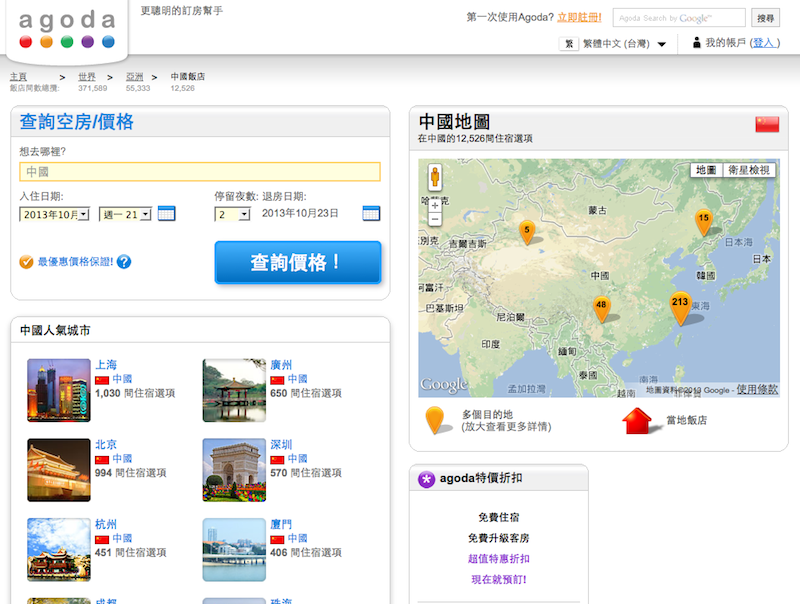This screenshot has height=604, width=800.
Task: Open 廣州 city link
Action: click(281, 365)
